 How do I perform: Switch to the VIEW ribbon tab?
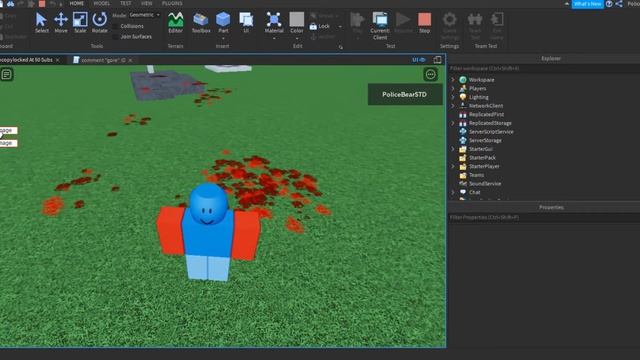pyautogui.click(x=147, y=4)
